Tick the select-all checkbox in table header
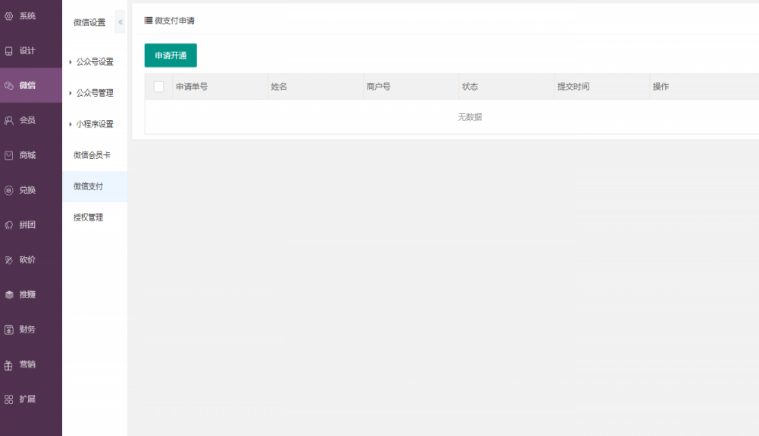759x436 pixels. pyautogui.click(x=158, y=87)
